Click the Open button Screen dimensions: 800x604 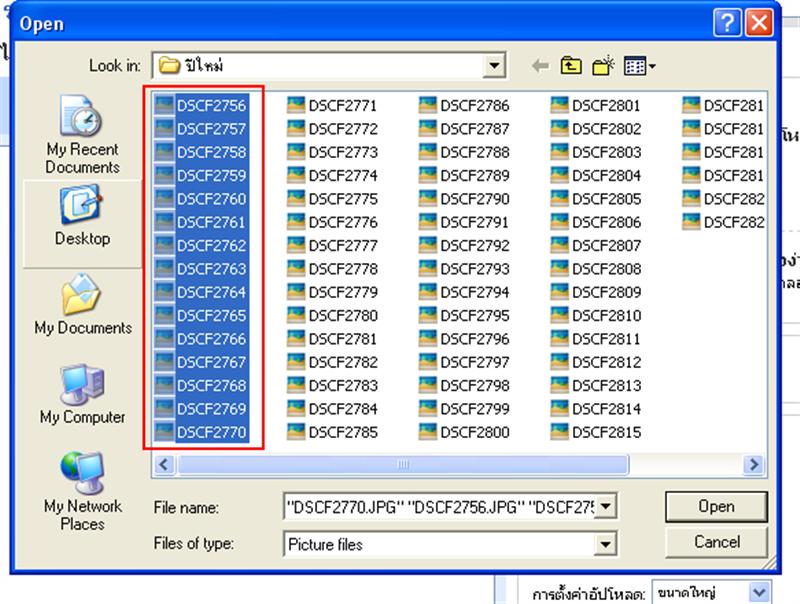click(x=716, y=507)
